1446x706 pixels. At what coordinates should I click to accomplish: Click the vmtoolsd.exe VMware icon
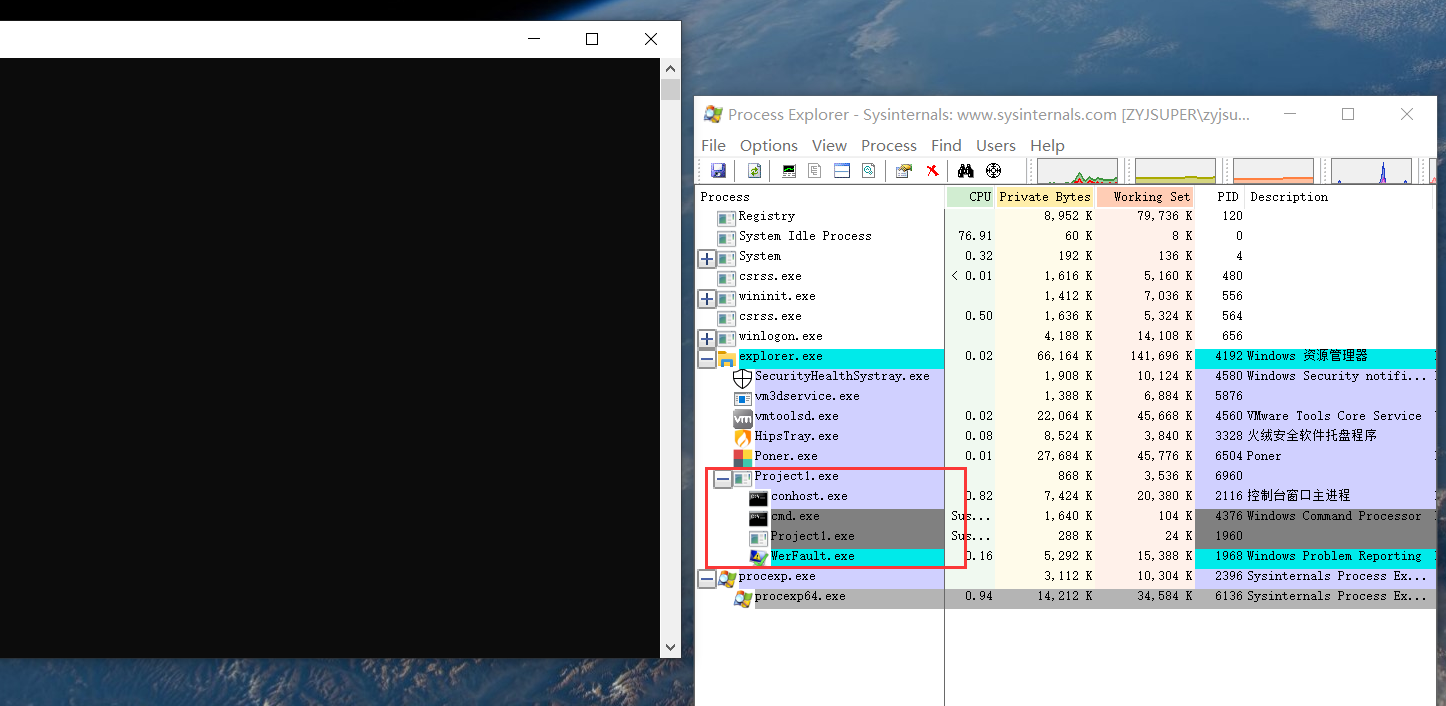coord(743,417)
